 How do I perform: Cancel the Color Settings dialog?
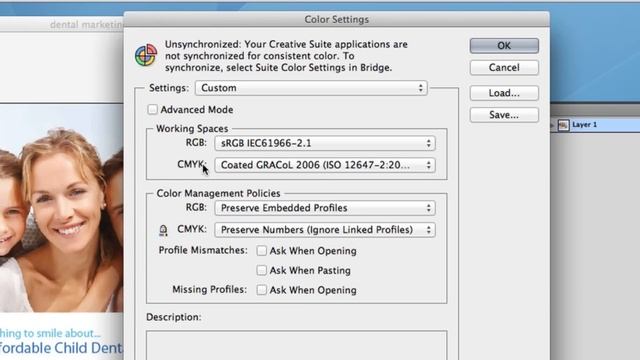pyautogui.click(x=504, y=68)
